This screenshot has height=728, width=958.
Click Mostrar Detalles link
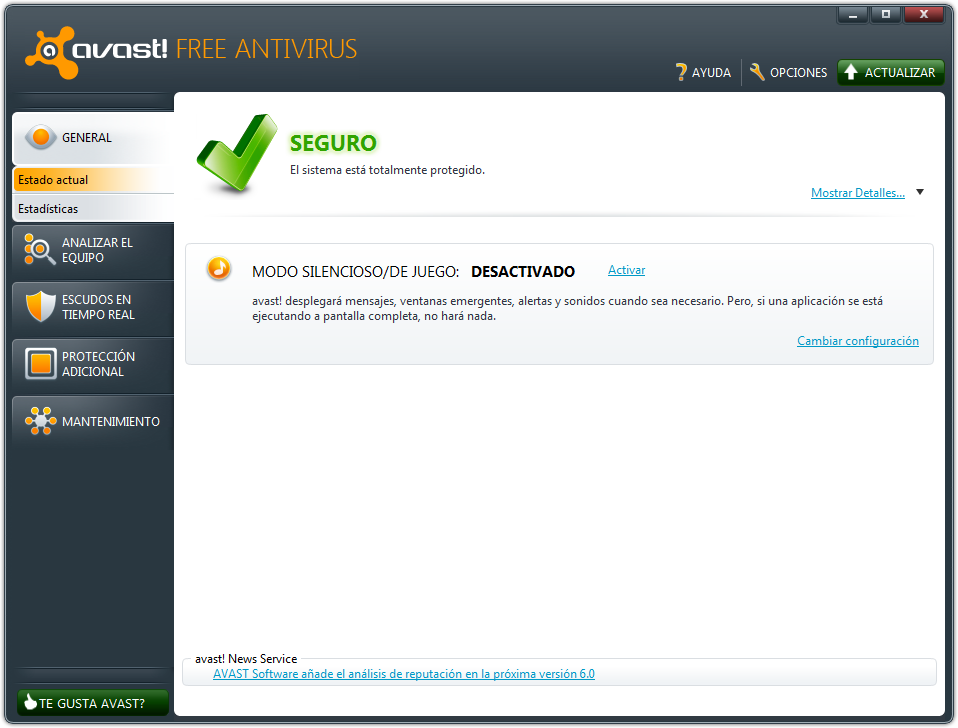point(858,193)
